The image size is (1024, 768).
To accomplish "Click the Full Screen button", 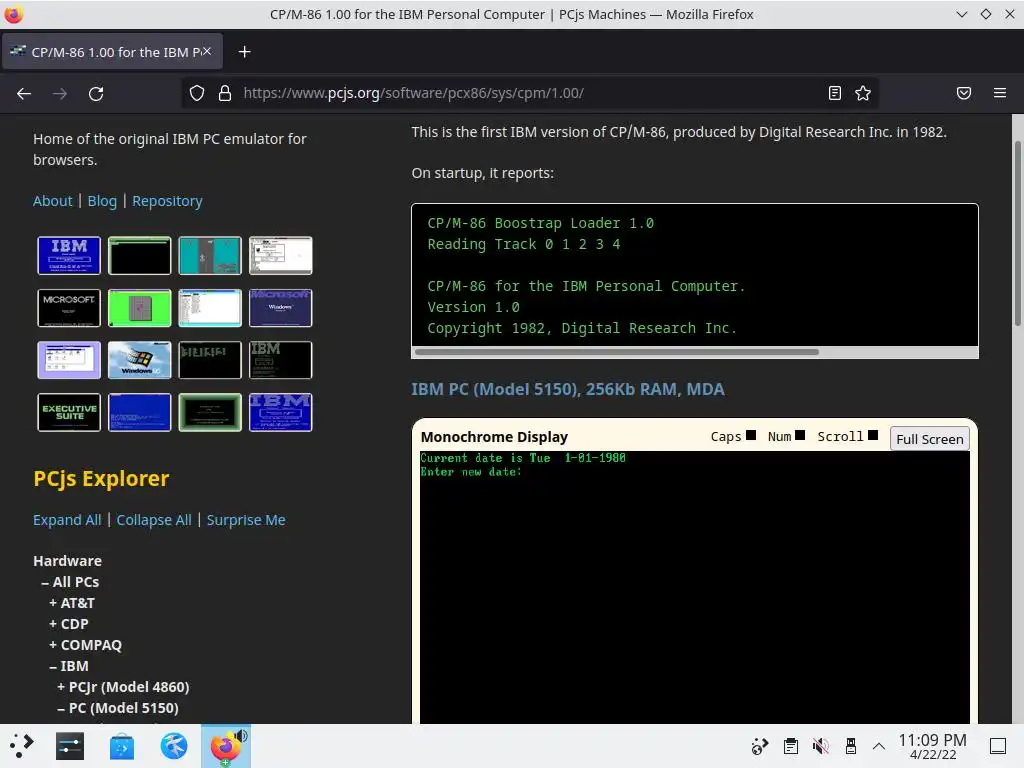I will tap(929, 439).
